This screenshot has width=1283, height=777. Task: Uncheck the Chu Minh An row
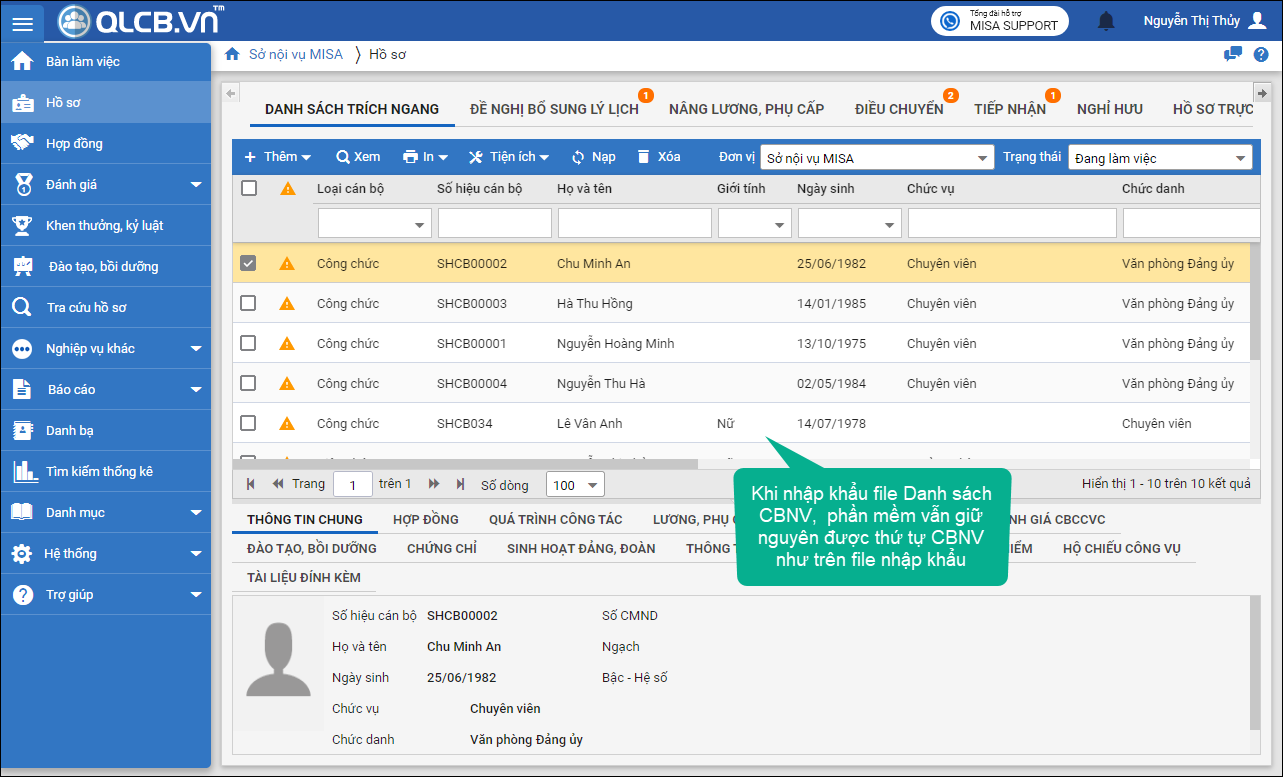(249, 264)
